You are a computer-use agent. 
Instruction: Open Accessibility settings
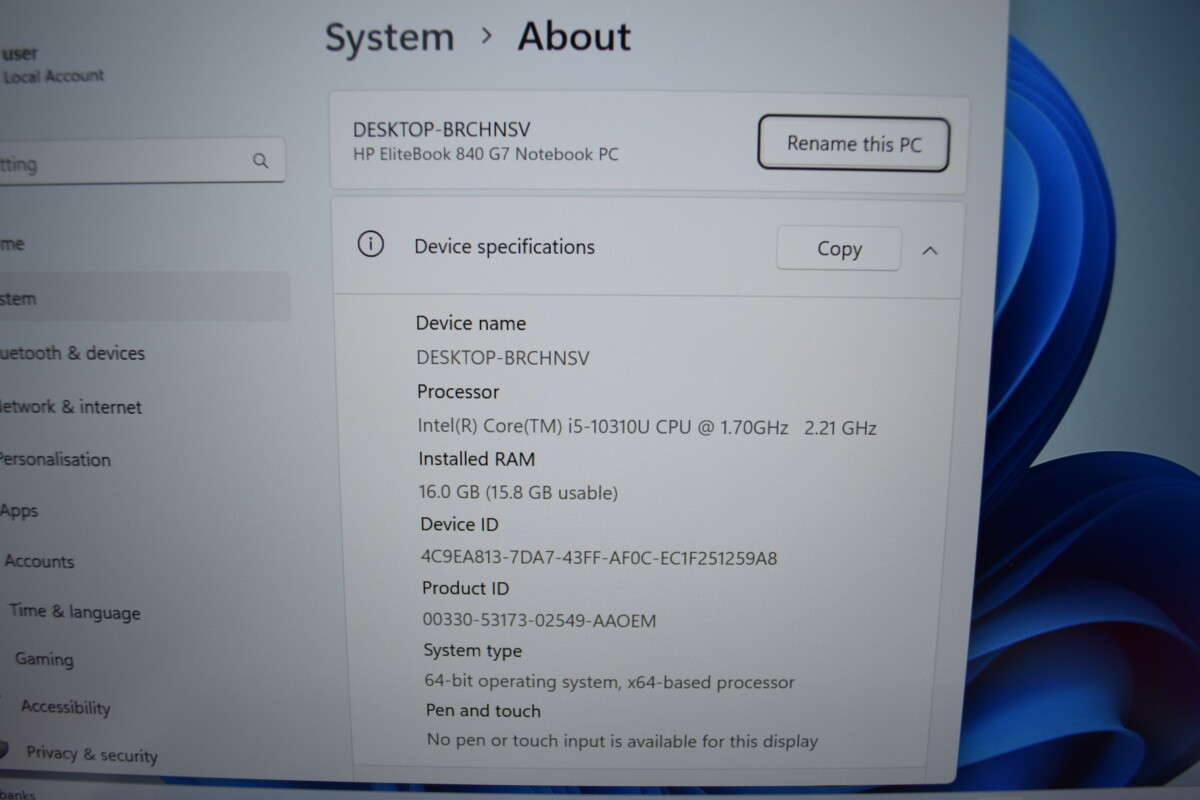coord(65,707)
